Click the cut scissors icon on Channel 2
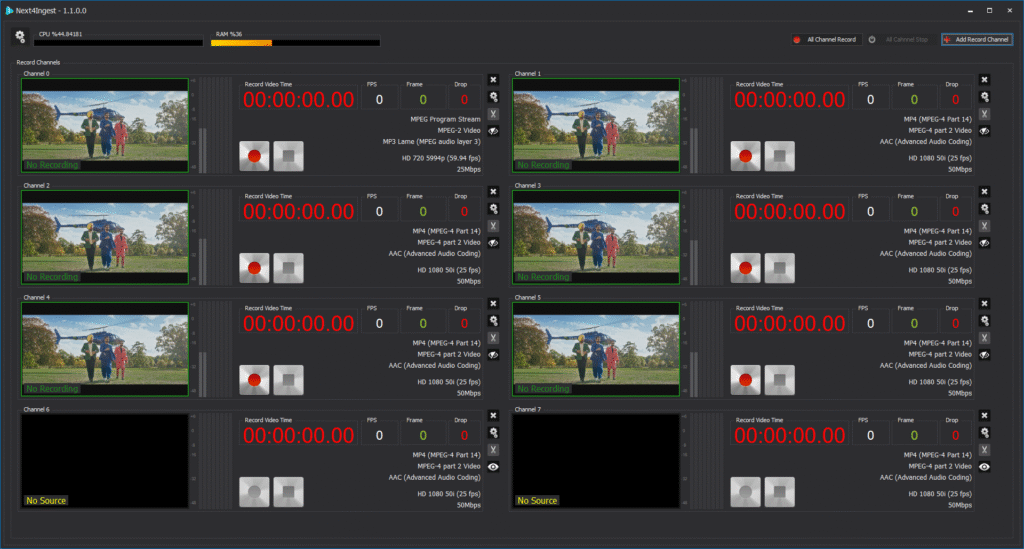 click(x=493, y=226)
